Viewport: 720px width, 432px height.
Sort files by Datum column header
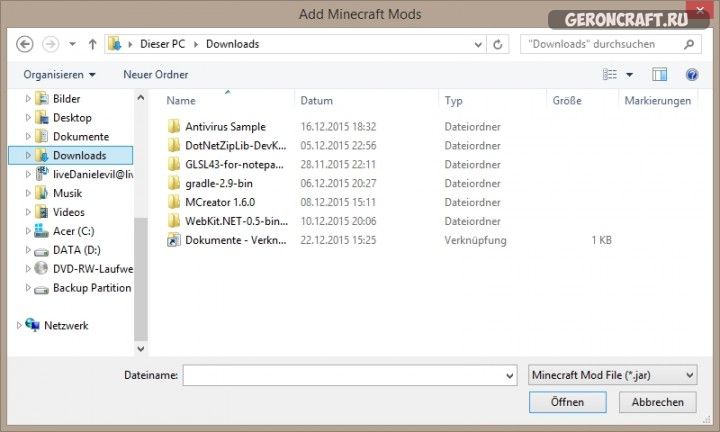click(x=316, y=101)
